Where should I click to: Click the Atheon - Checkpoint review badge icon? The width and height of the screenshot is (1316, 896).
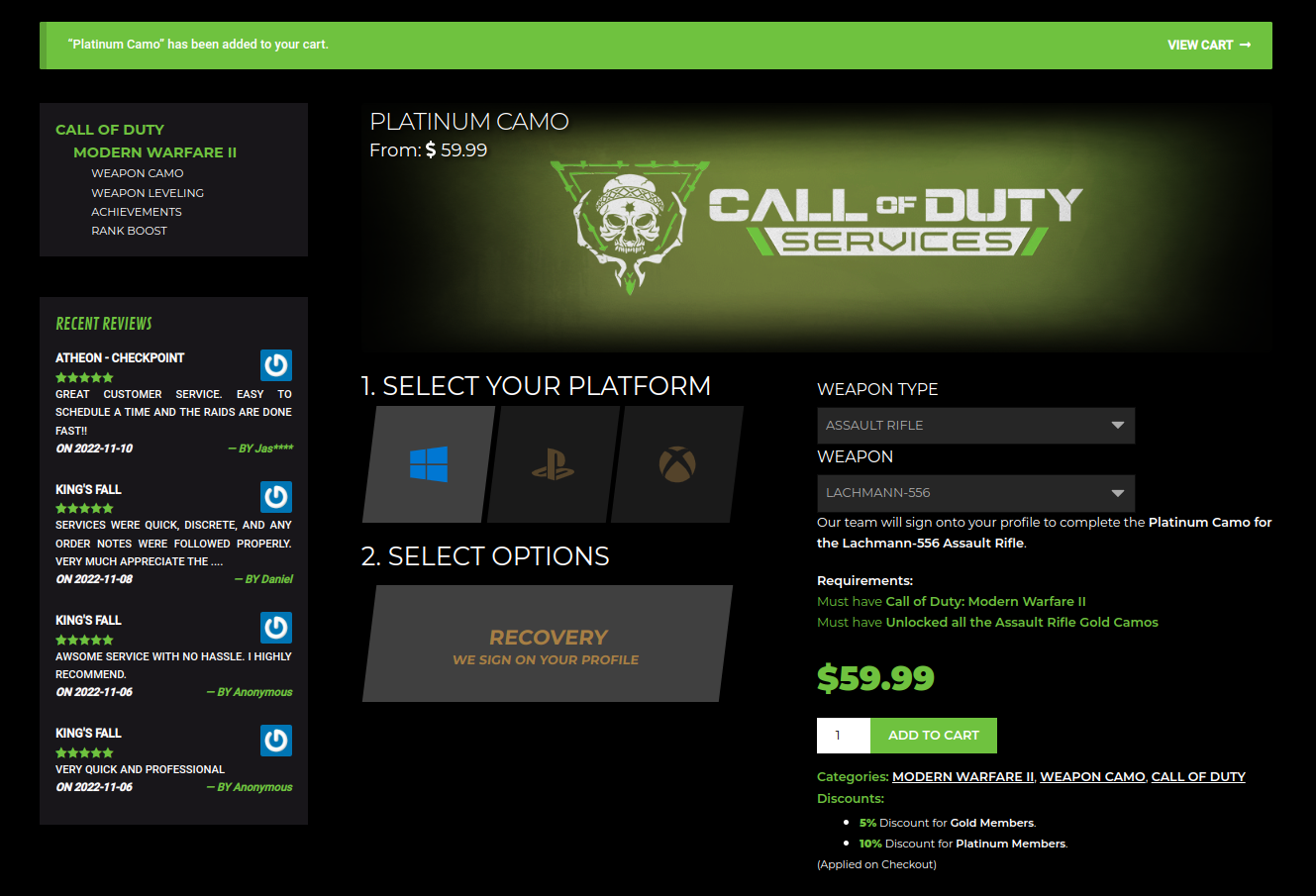276,365
